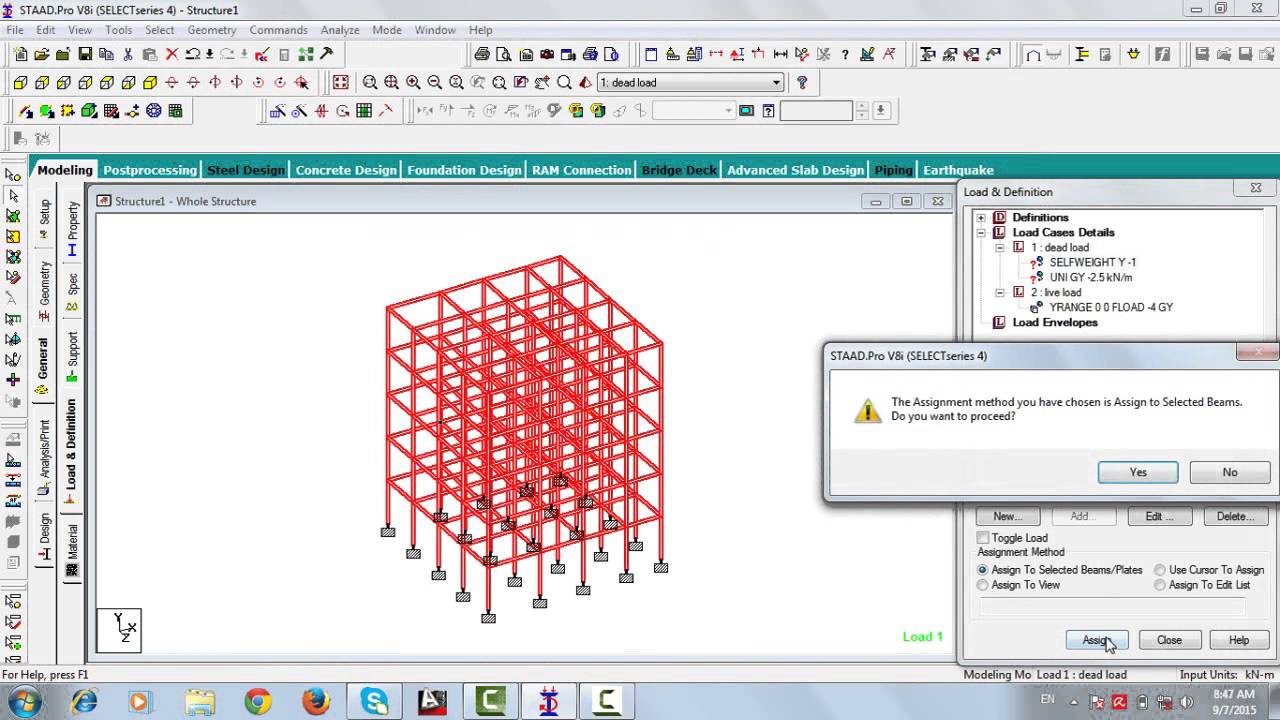1280x720 pixels.
Task: Click the Zoom Window icon
Action: pyautogui.click(x=370, y=83)
